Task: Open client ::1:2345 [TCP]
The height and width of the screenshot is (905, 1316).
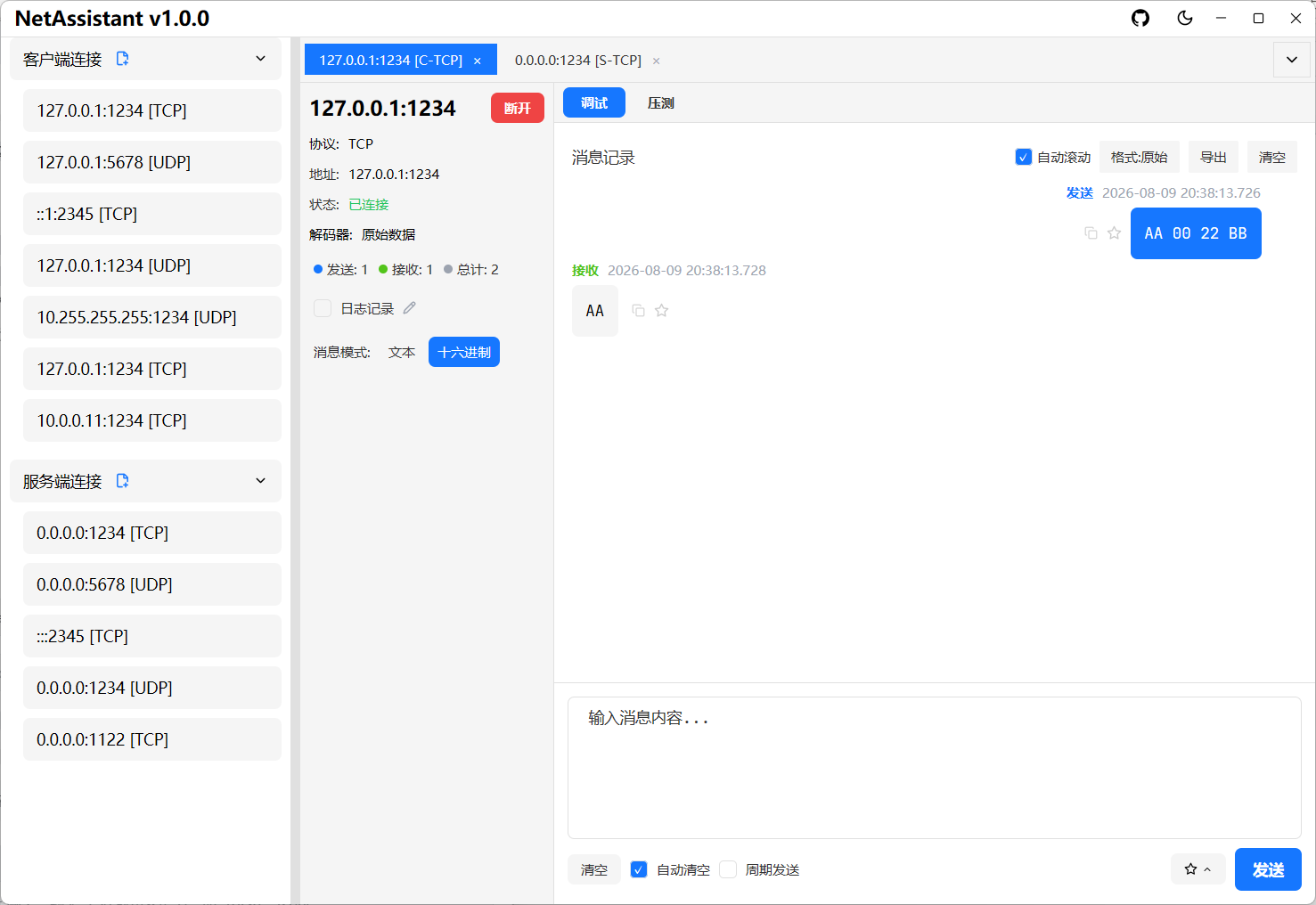Action: tap(152, 214)
